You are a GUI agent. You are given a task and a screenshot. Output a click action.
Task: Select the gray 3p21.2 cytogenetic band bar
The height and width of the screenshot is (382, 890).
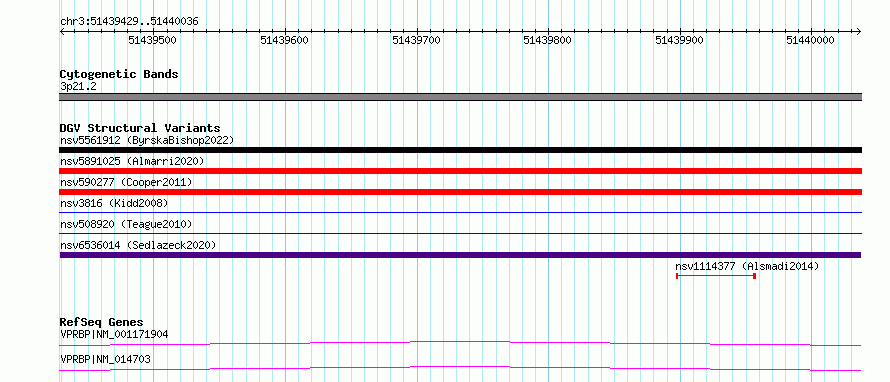pyautogui.click(x=460, y=97)
